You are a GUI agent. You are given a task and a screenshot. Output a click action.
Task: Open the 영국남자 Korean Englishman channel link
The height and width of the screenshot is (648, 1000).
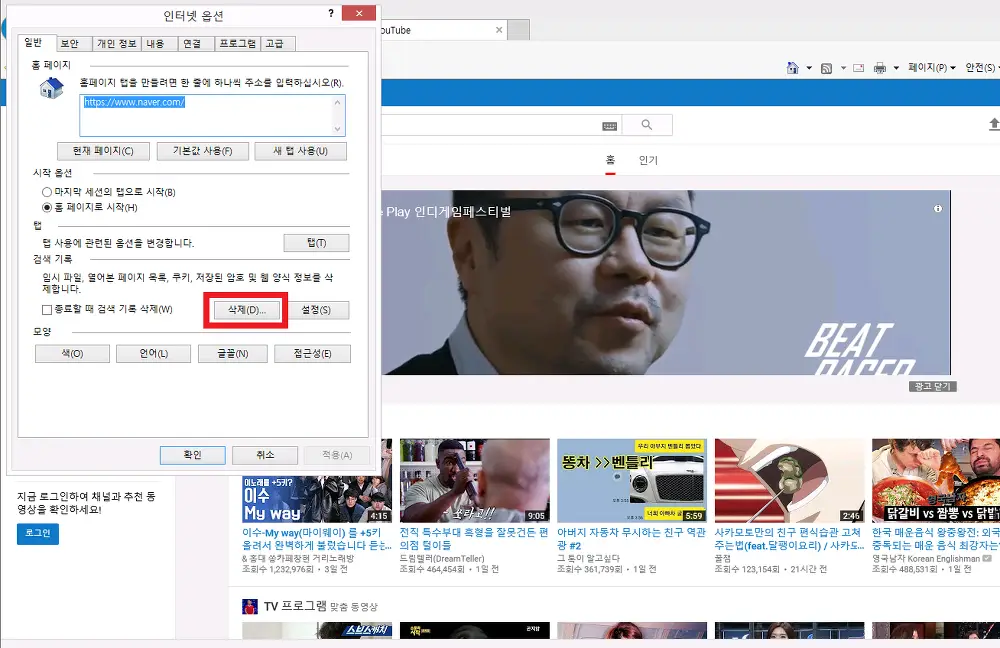926,559
